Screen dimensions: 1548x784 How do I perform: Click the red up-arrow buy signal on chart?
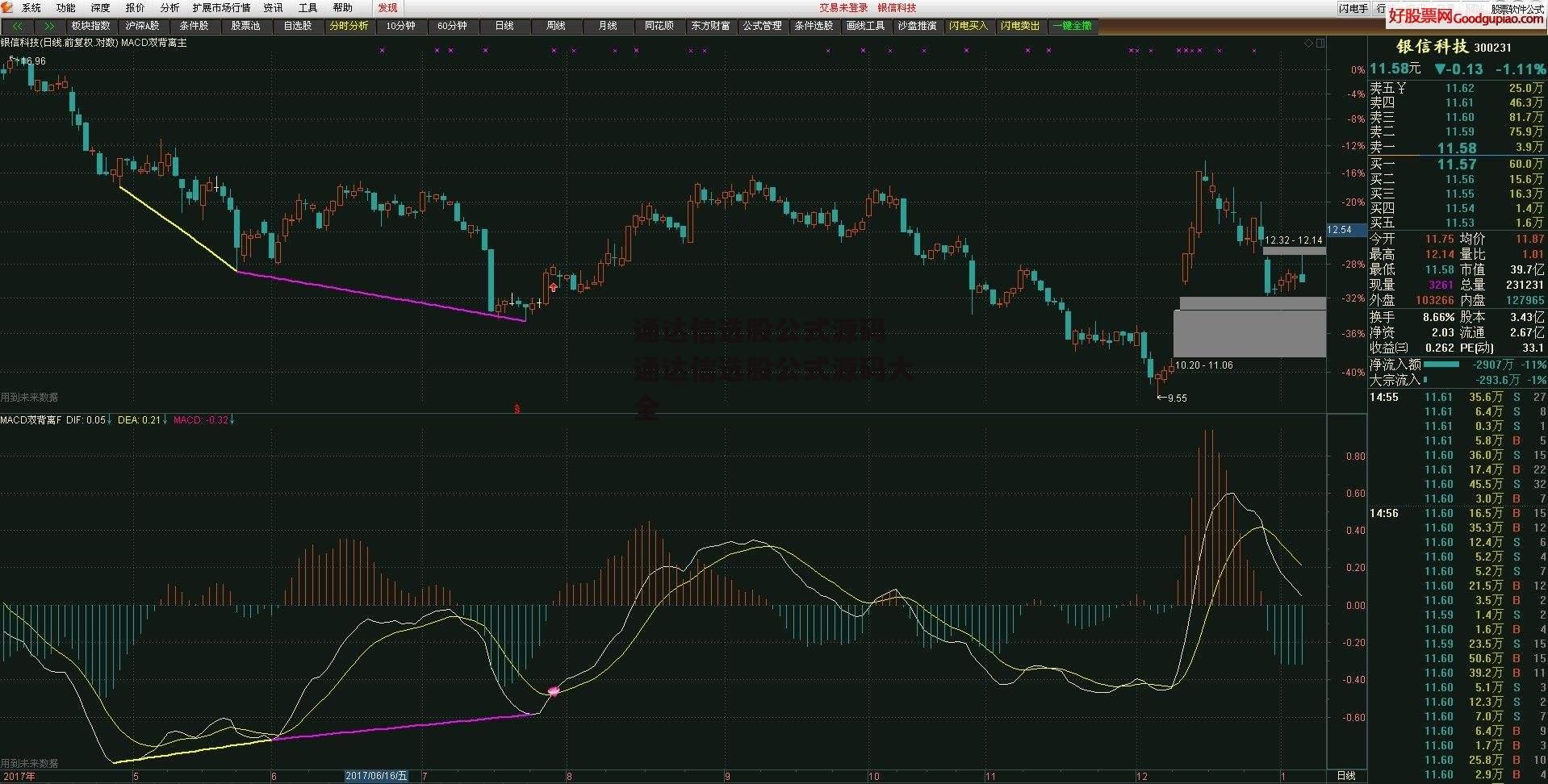pos(553,286)
